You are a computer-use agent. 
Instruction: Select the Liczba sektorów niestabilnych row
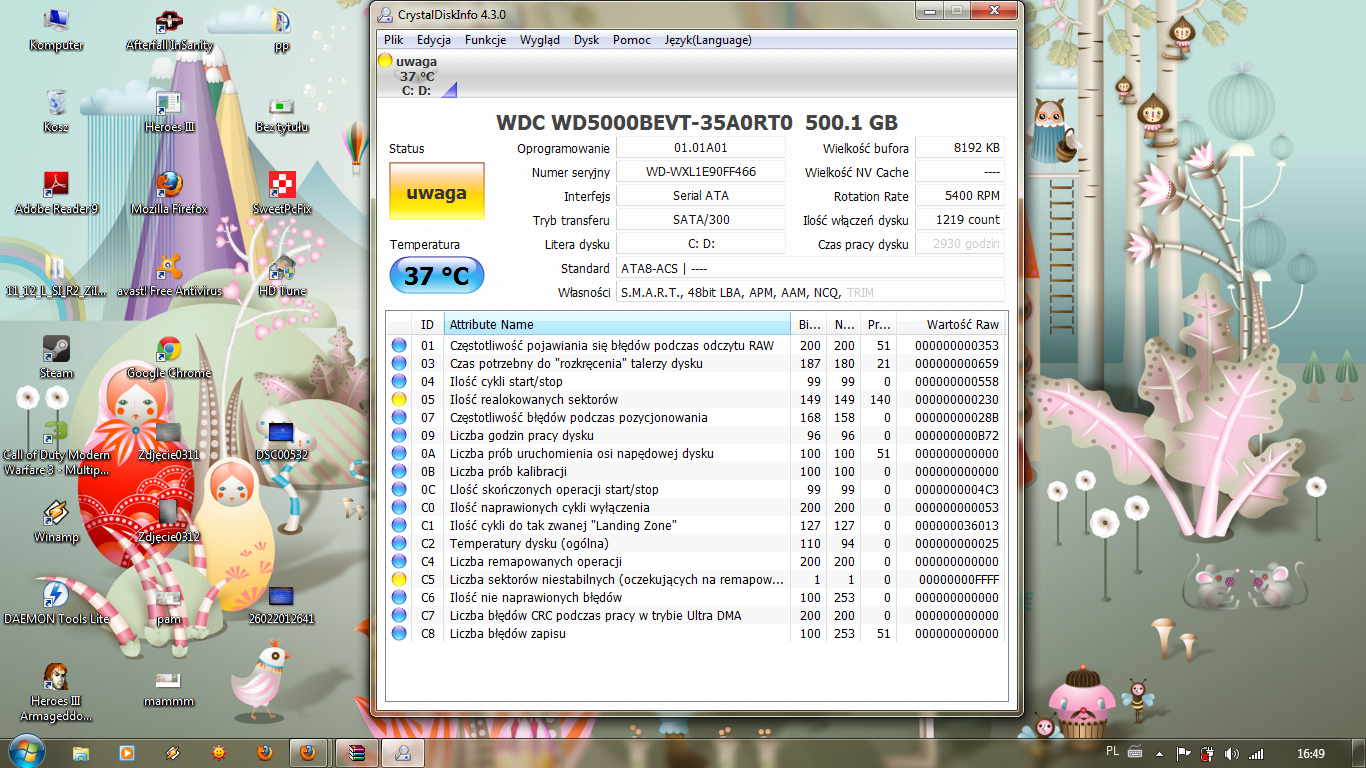tap(695, 579)
